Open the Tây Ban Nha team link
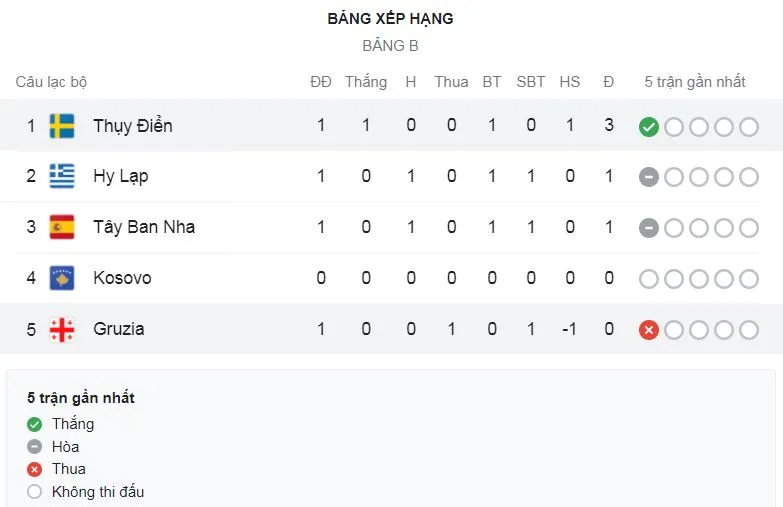This screenshot has width=783, height=507. 144,227
